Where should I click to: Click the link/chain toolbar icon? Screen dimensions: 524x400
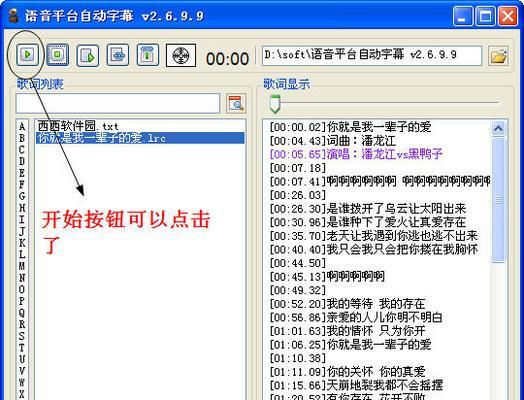[118, 54]
